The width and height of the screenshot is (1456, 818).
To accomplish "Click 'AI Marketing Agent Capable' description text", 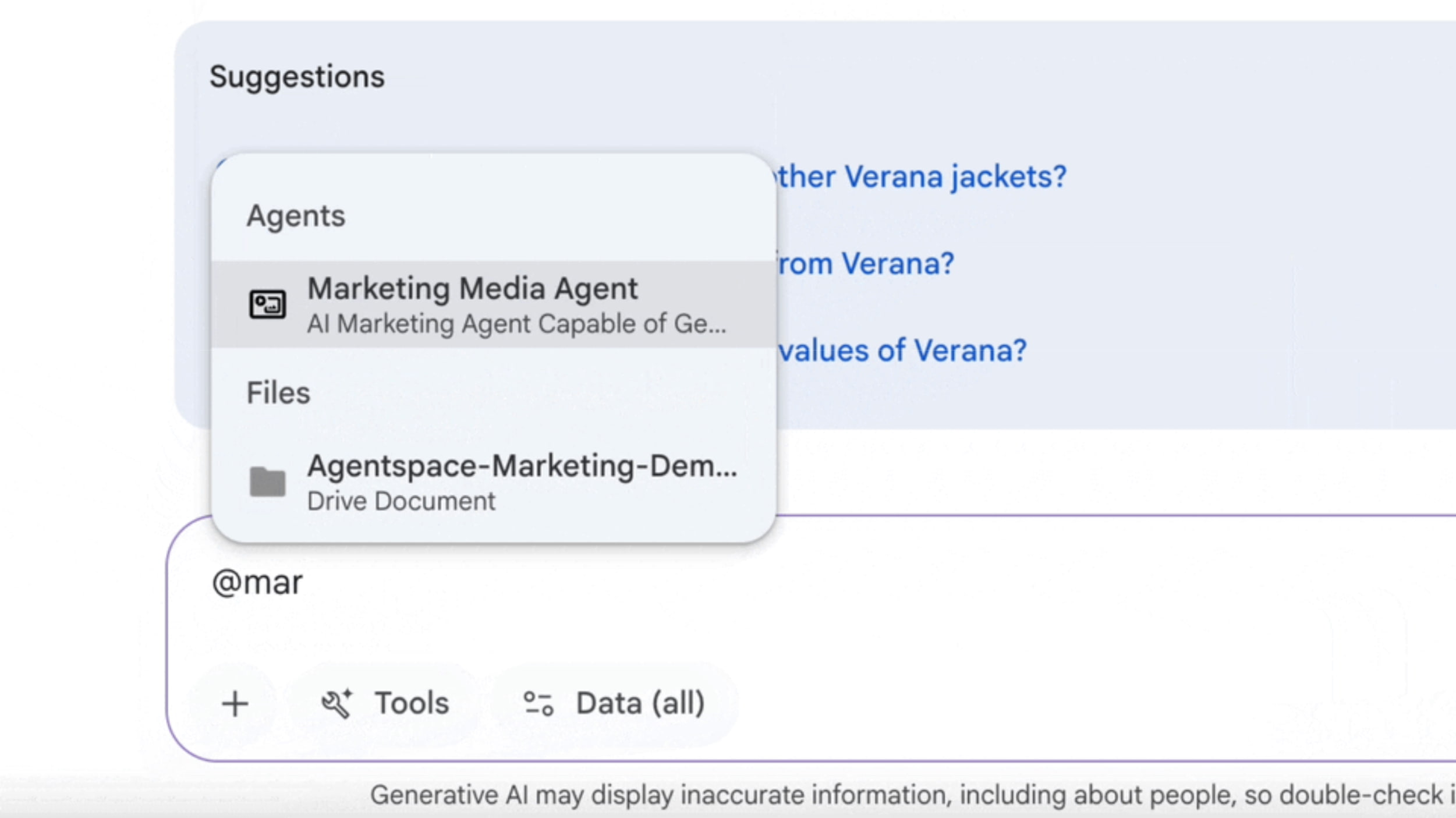I will click(x=516, y=324).
